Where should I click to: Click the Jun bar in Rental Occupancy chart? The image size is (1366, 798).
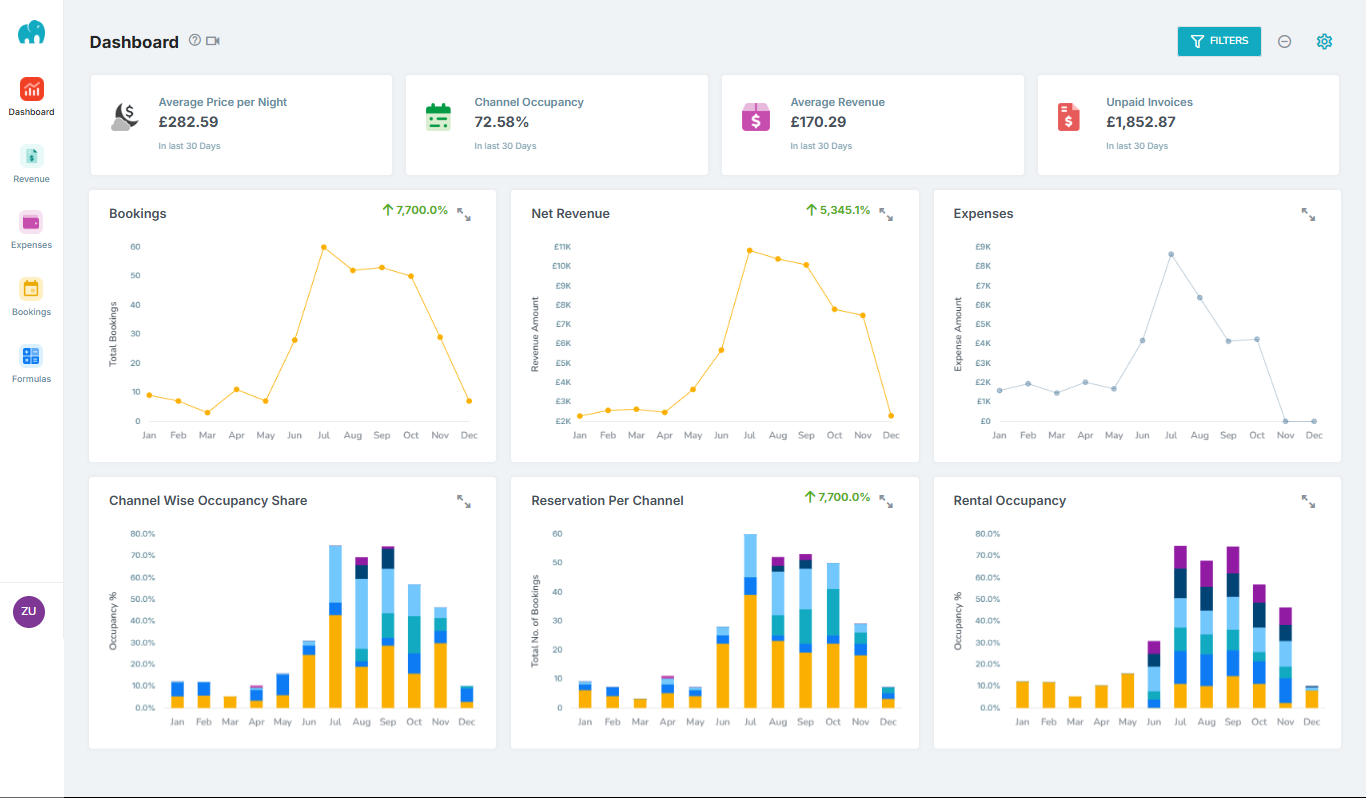pyautogui.click(x=1154, y=674)
